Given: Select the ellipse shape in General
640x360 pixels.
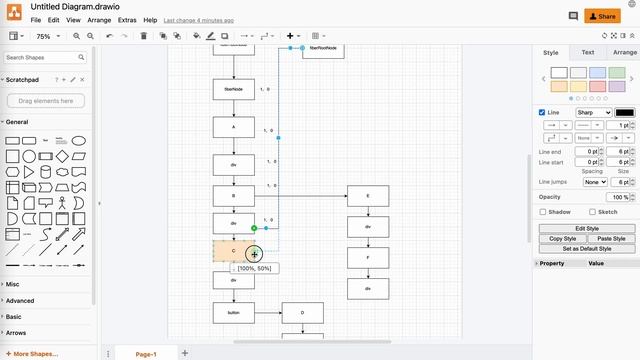Looking at the screenshot, I should pos(78,141).
